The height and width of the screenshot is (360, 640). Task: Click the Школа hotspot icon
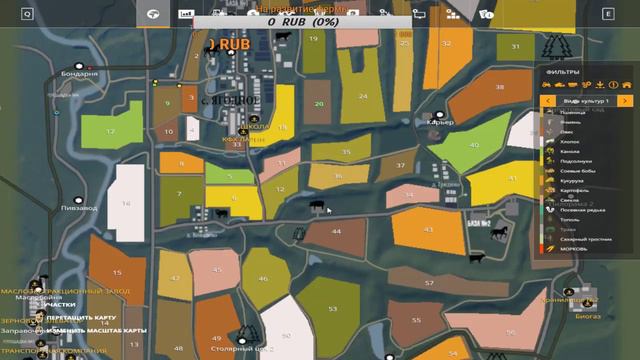click(254, 119)
